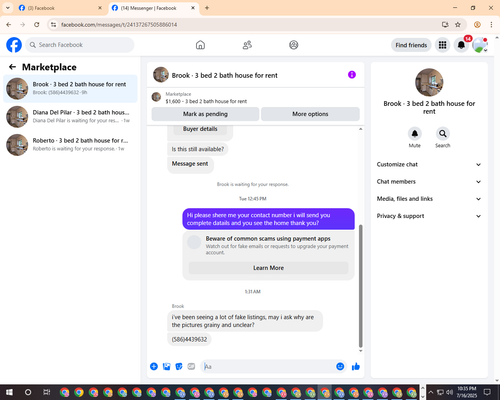Open the emoji picker in message box
Image resolution: width=500 pixels, height=400 pixels.
click(x=340, y=366)
